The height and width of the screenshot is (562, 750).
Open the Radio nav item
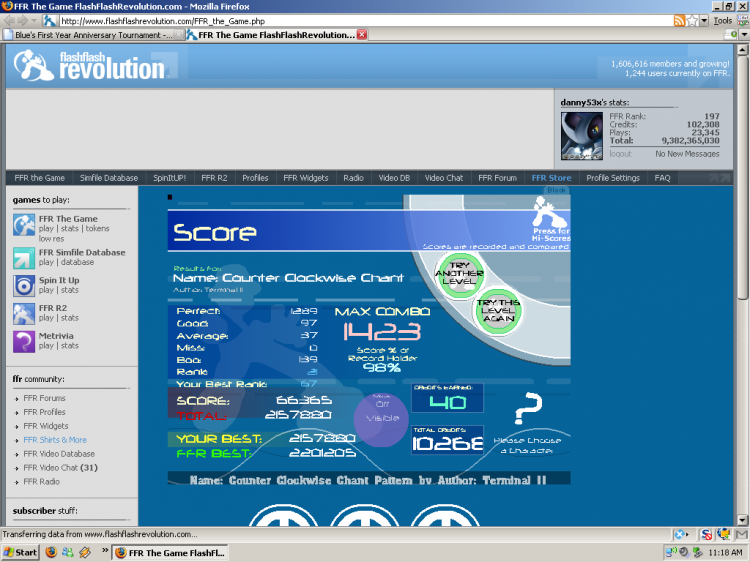pos(353,178)
